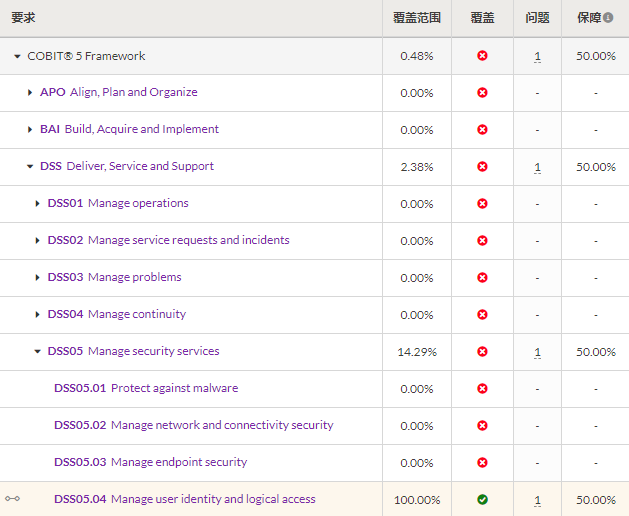Expand APO Align, Plan and Organize
The width and height of the screenshot is (629, 516).
click(x=30, y=93)
